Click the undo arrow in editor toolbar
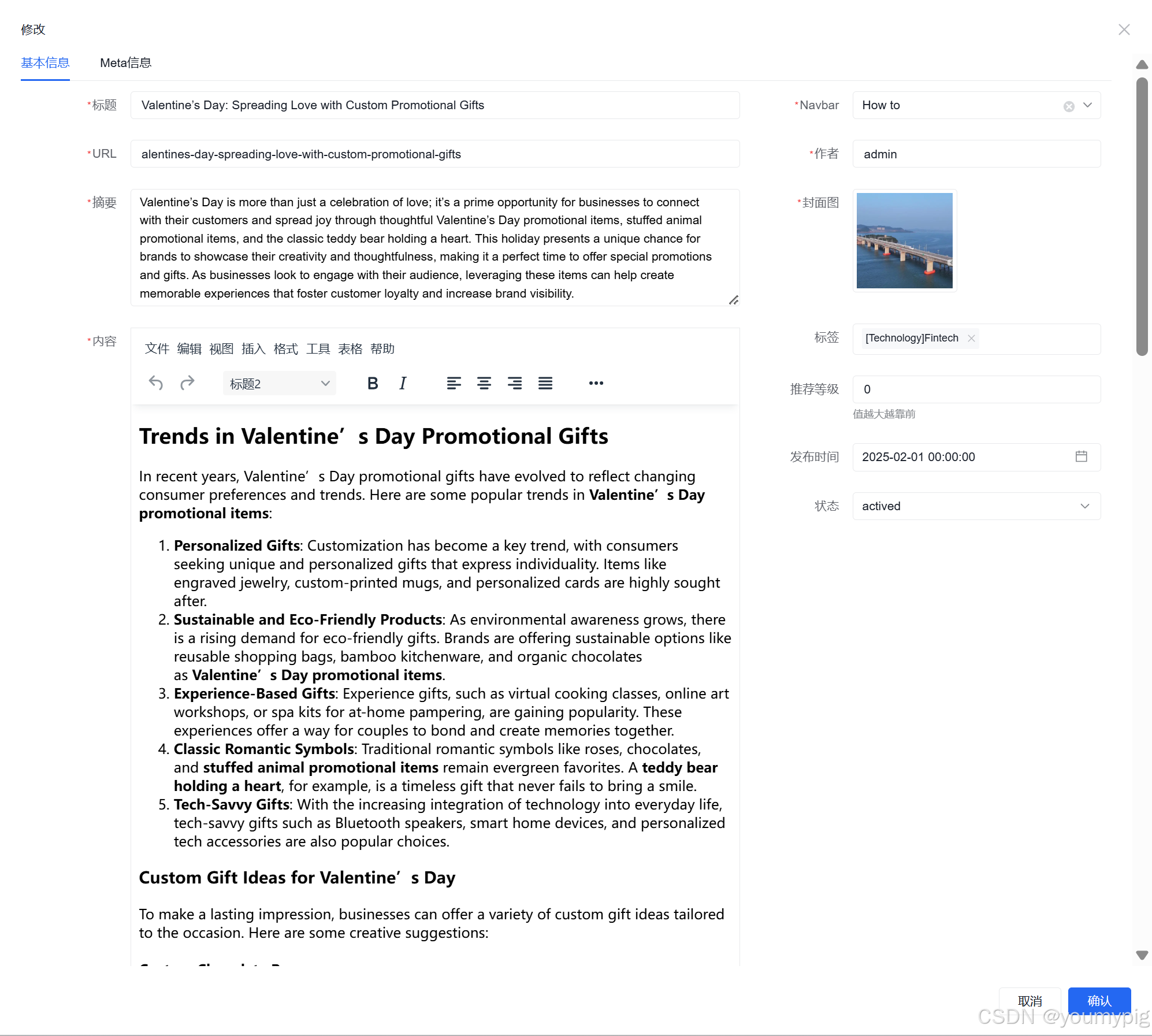 coord(155,383)
